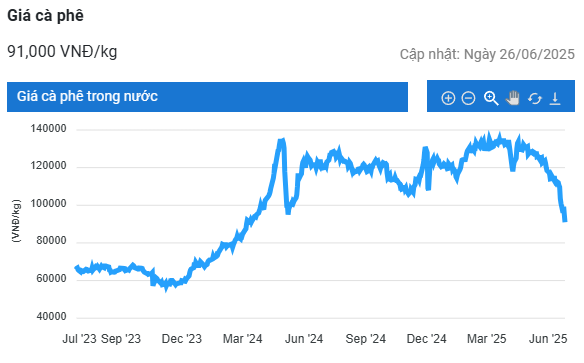Reset chart zoom with refresh icon
This screenshot has width=584, height=363.
pos(534,99)
